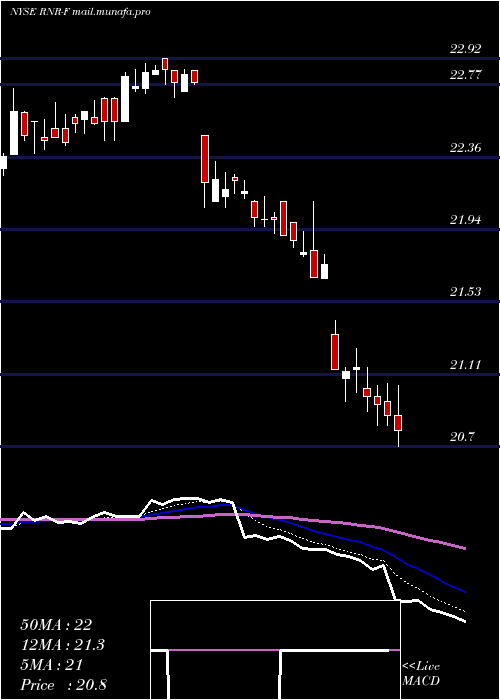This screenshot has height=700, width=500.
Task: Click the 20.7 price level label
Action: [x=462, y=437]
